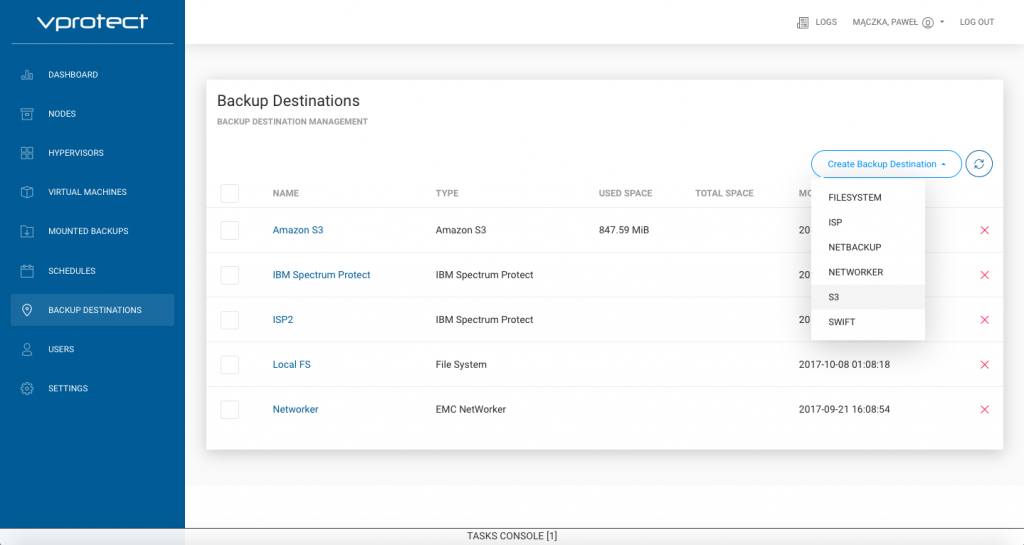
Task: Select the Virtual Machines cube icon
Action: [x=27, y=192]
